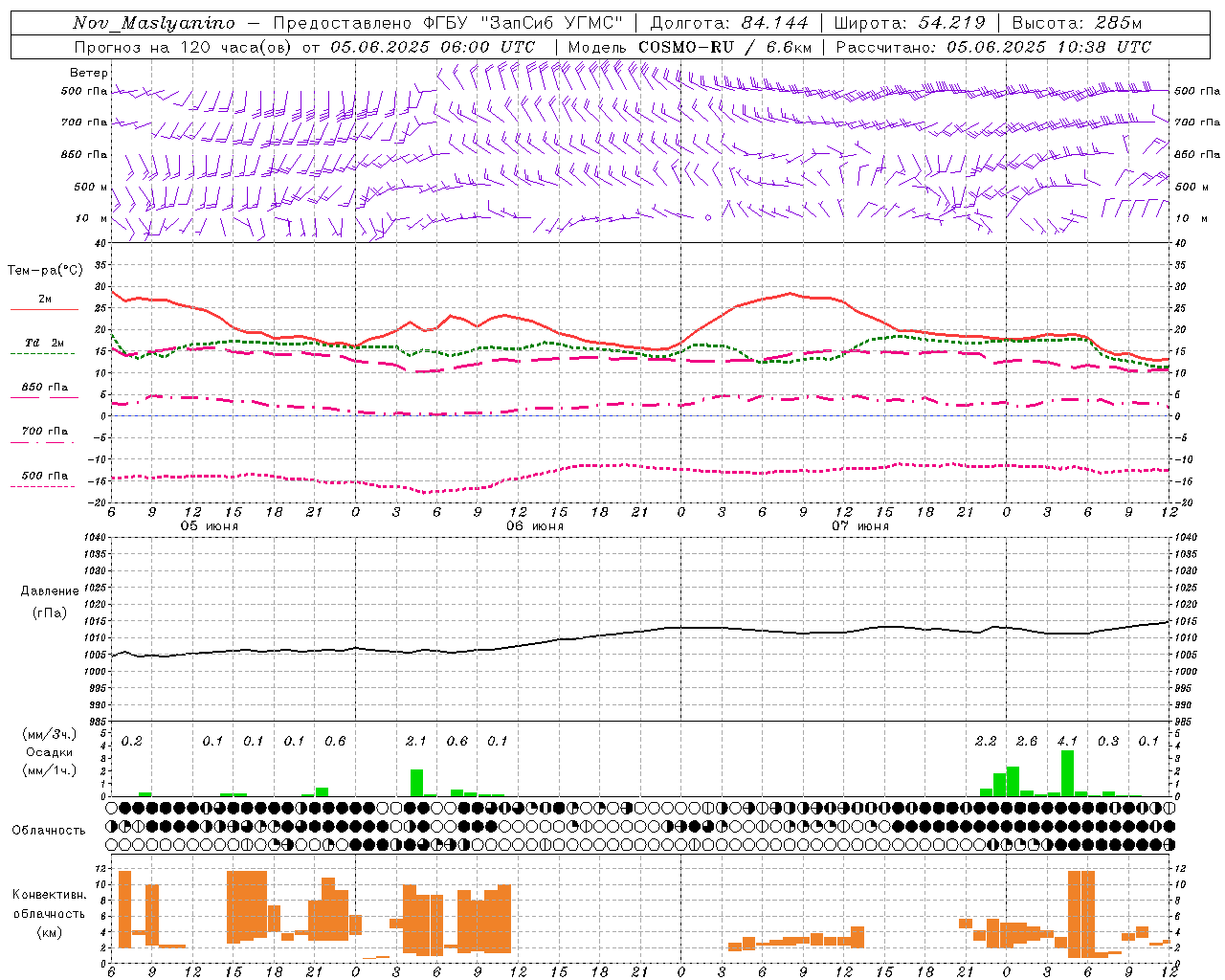Image resolution: width=1225 pixels, height=980 pixels.
Task: Click the Рассчитано: 05.06.2025 10:38 UTC text
Action: (993, 47)
